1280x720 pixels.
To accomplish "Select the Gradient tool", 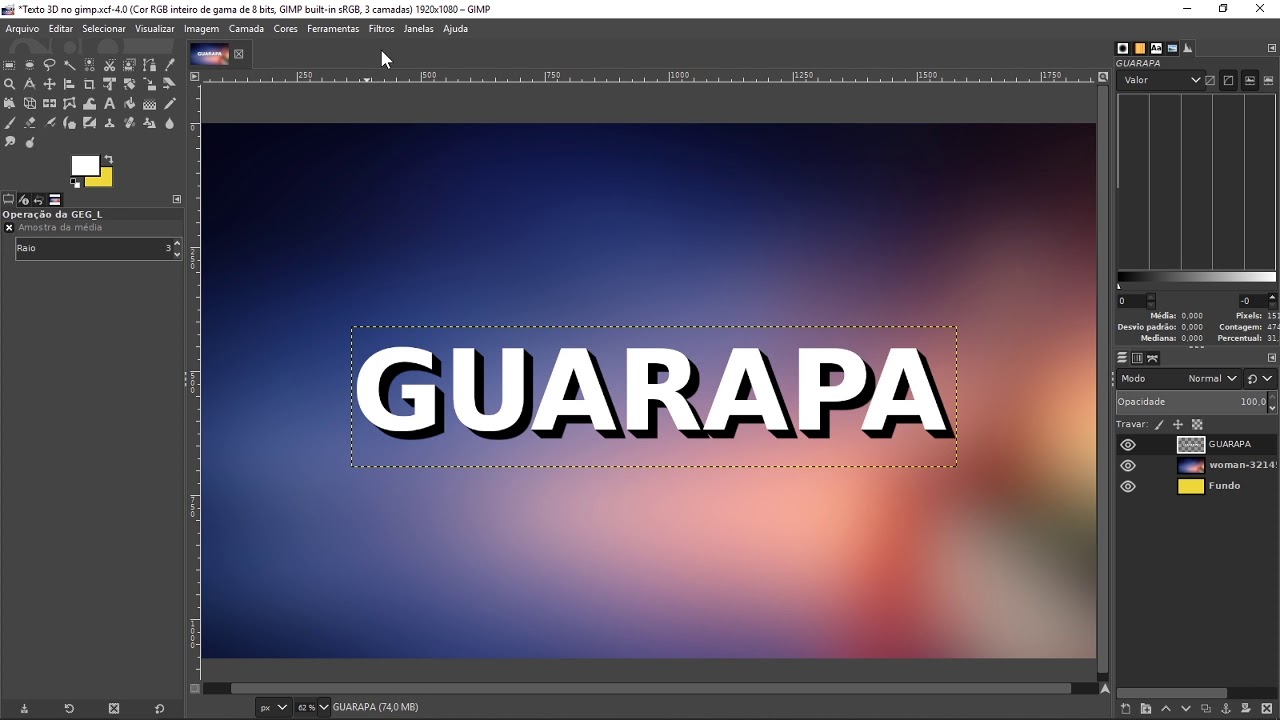I will [149, 103].
